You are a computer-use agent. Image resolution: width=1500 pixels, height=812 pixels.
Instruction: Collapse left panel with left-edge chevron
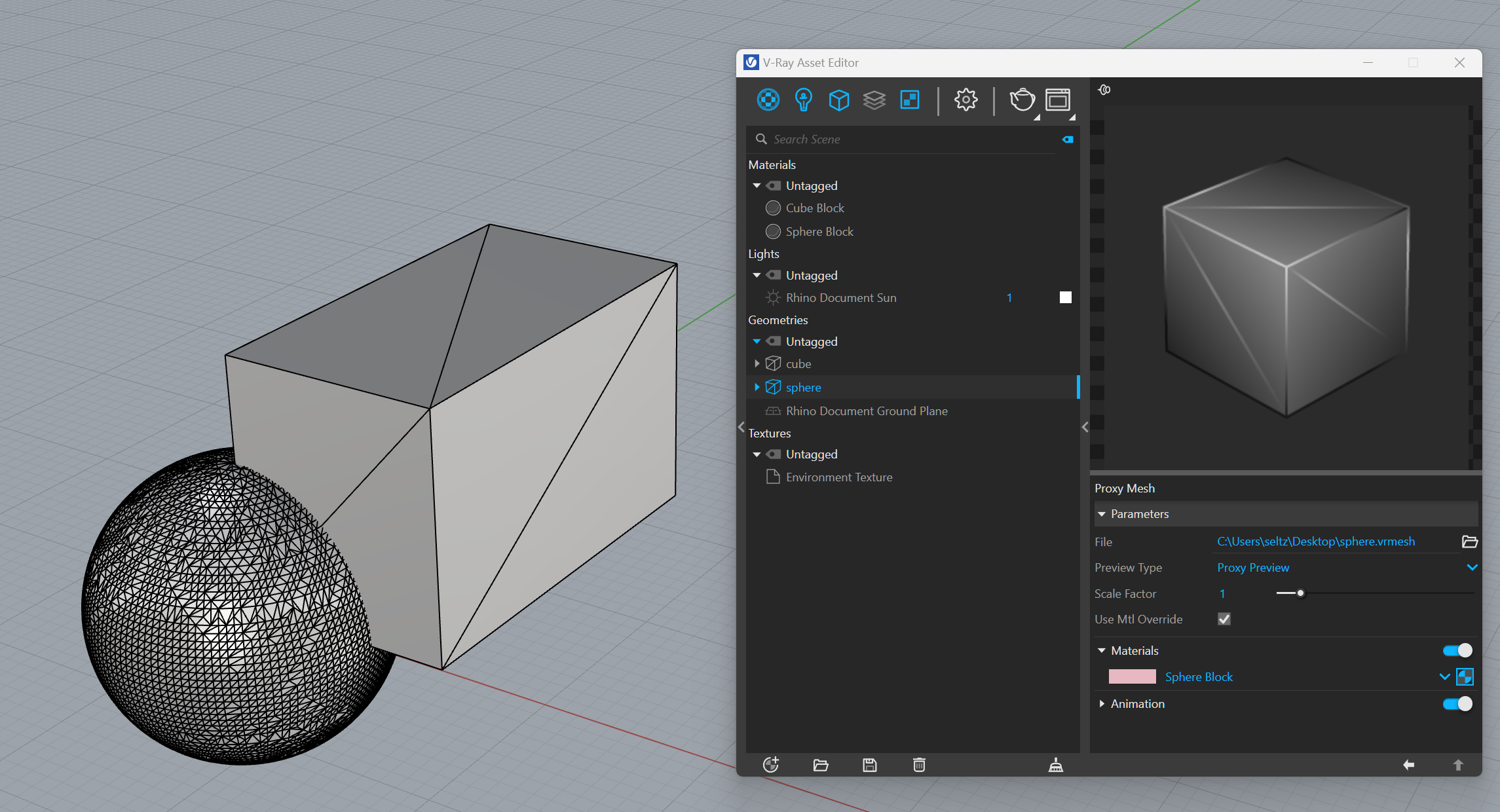coord(741,427)
